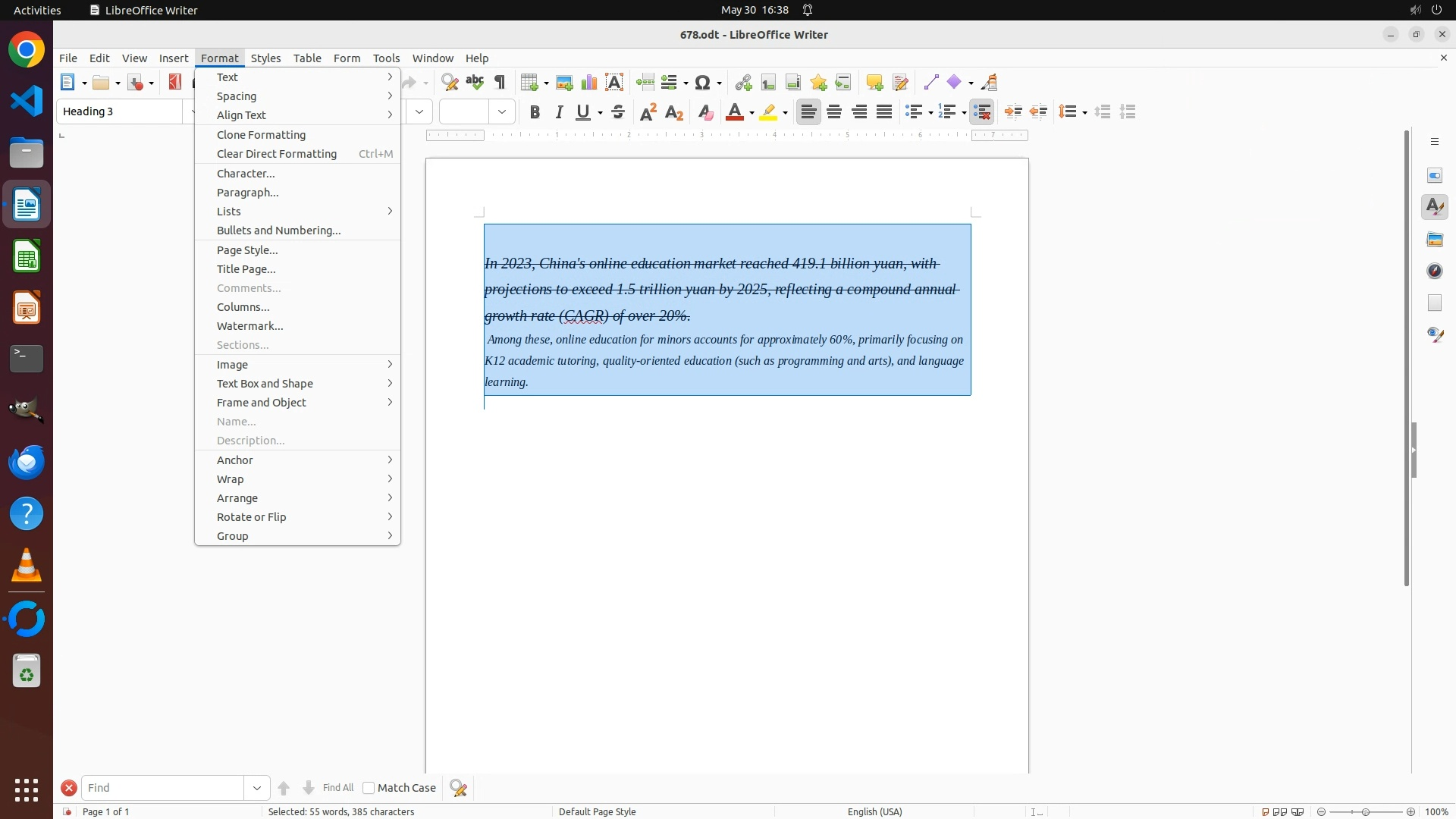Image resolution: width=1456 pixels, height=819 pixels.
Task: Click the zoom slider in status bar
Action: [1366, 812]
